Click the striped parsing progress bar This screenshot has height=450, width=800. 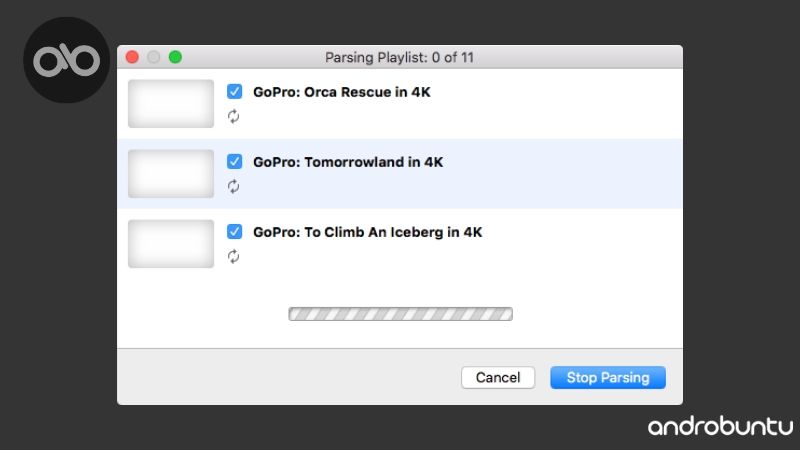401,314
